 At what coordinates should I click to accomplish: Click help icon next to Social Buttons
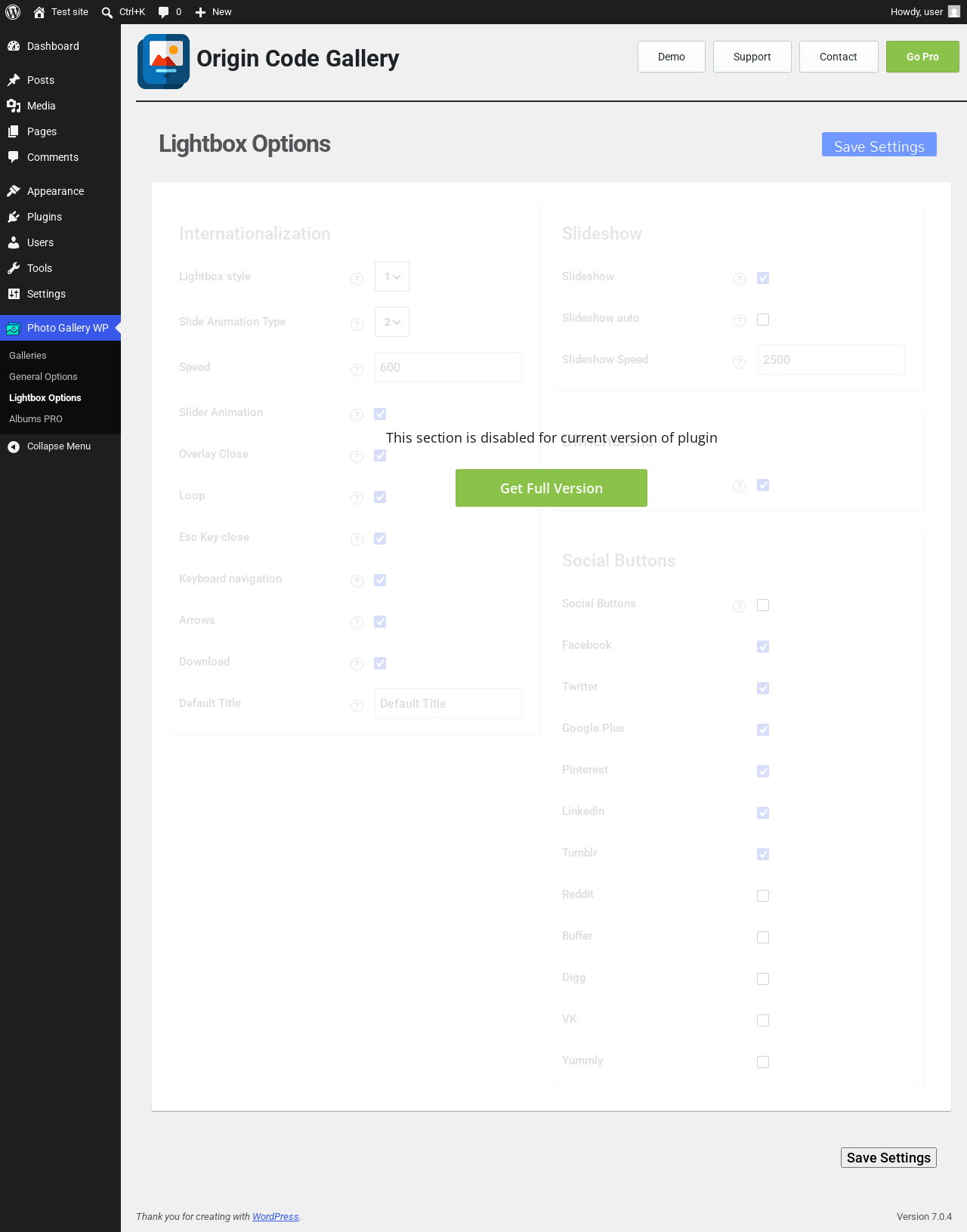pos(740,607)
